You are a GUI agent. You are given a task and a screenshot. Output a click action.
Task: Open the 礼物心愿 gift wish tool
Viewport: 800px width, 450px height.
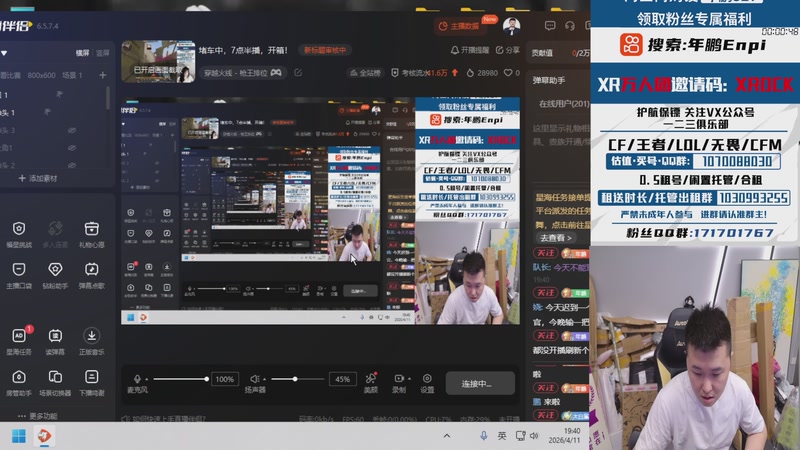click(x=92, y=235)
